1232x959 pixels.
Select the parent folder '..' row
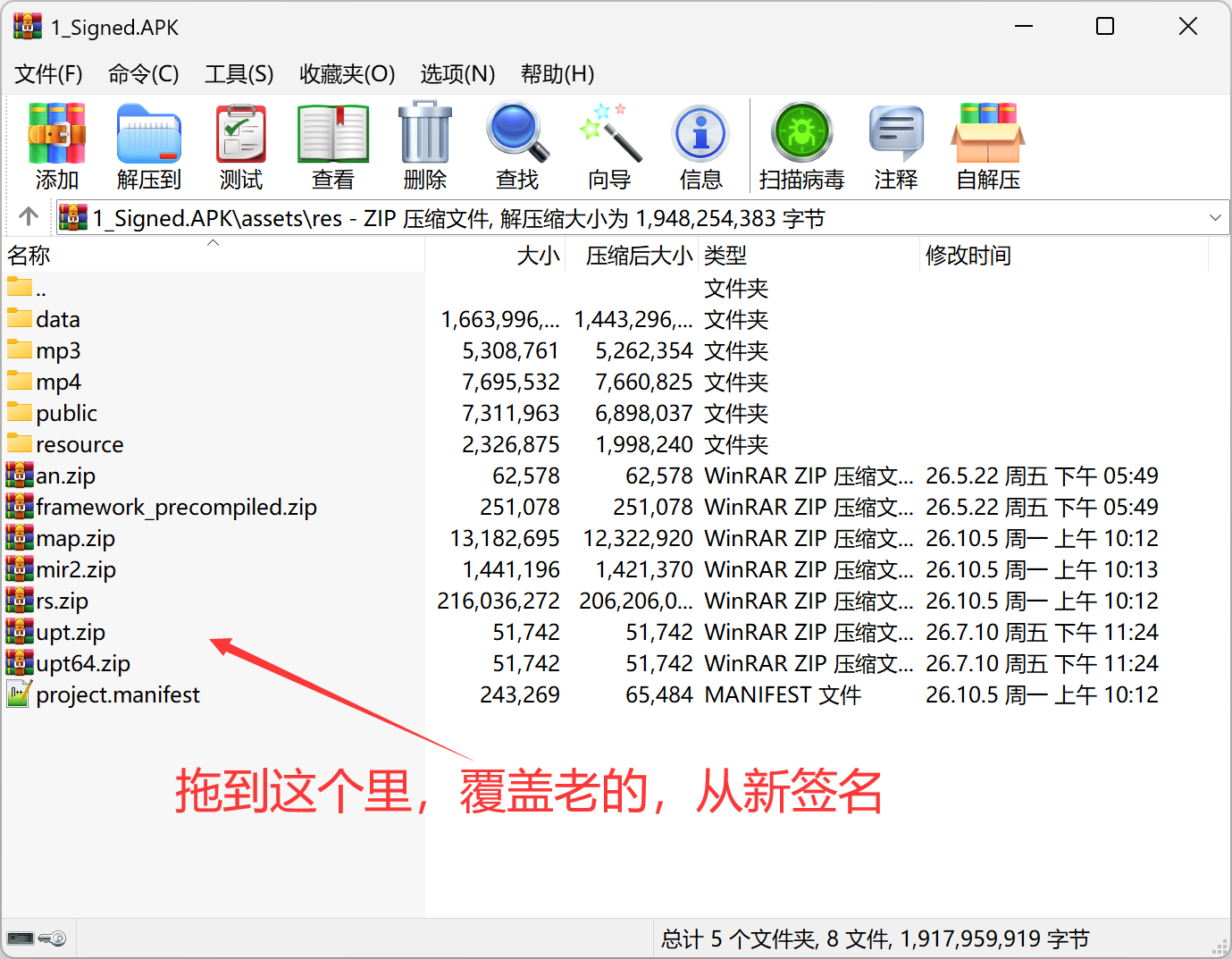(615, 288)
